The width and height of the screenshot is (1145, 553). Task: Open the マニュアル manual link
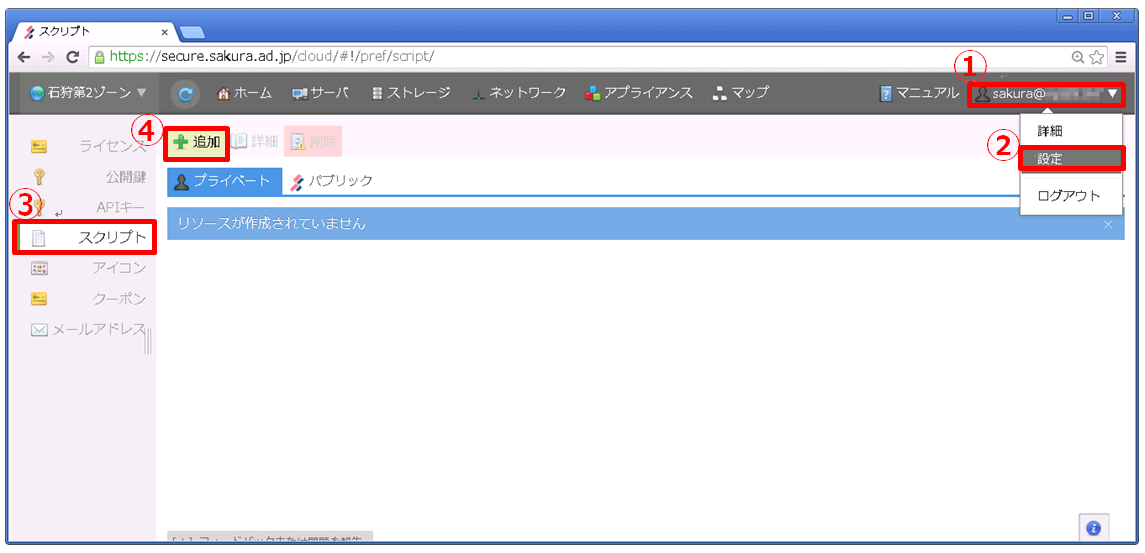tap(919, 93)
